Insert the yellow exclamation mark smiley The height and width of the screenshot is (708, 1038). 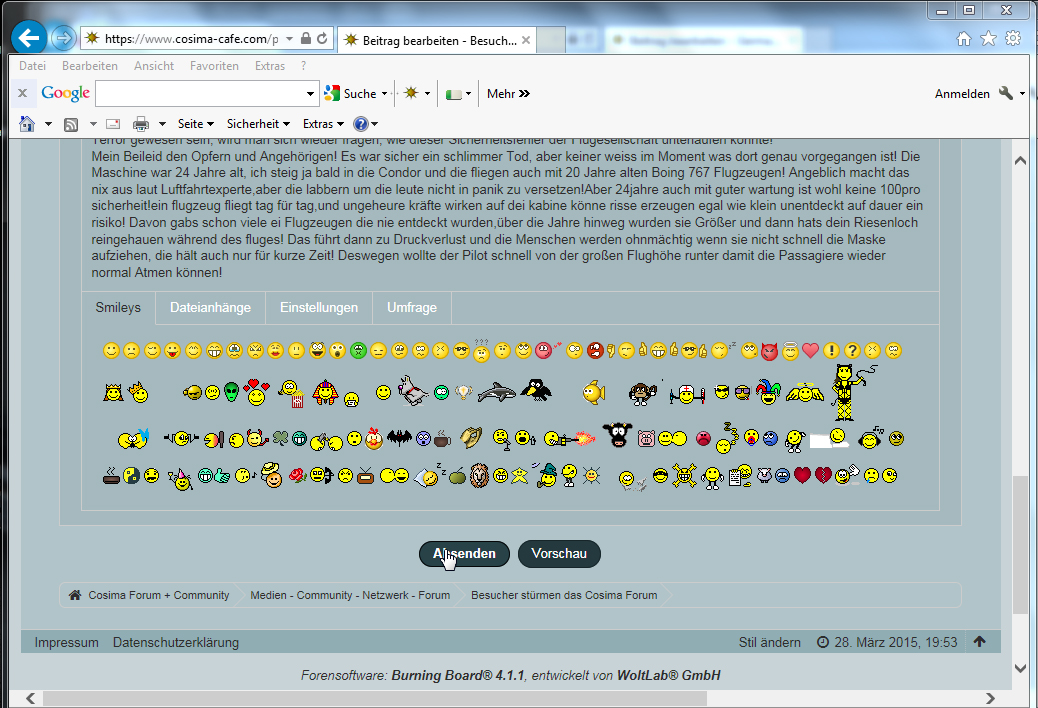click(831, 351)
